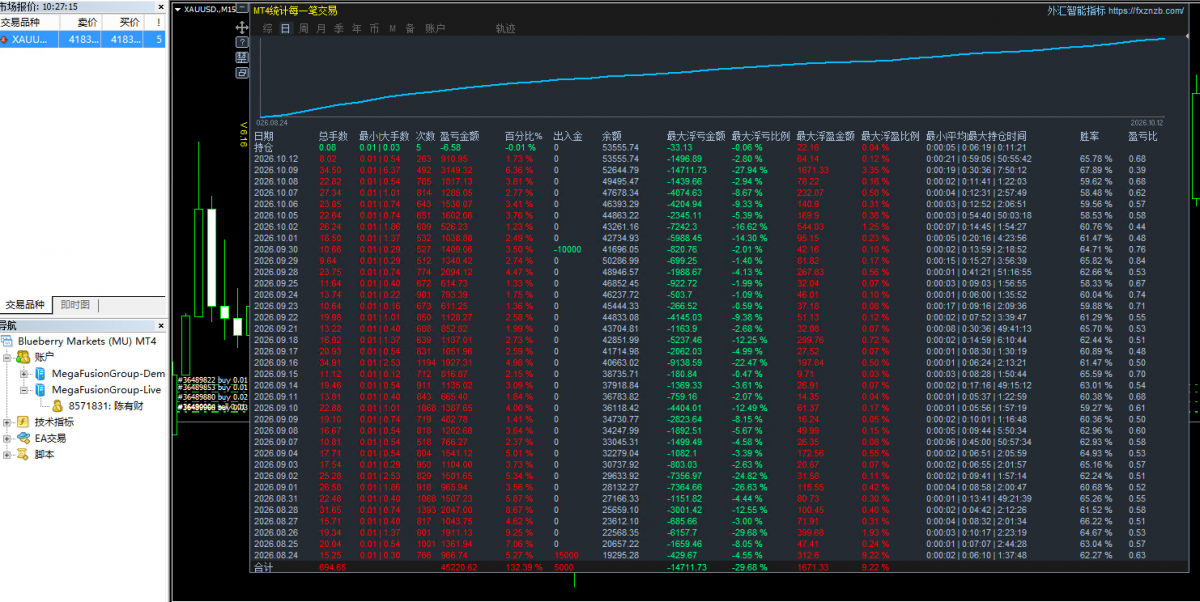Collapse the 账户 accounts tree node
This screenshot has height=602, width=1200.
(x=8, y=357)
